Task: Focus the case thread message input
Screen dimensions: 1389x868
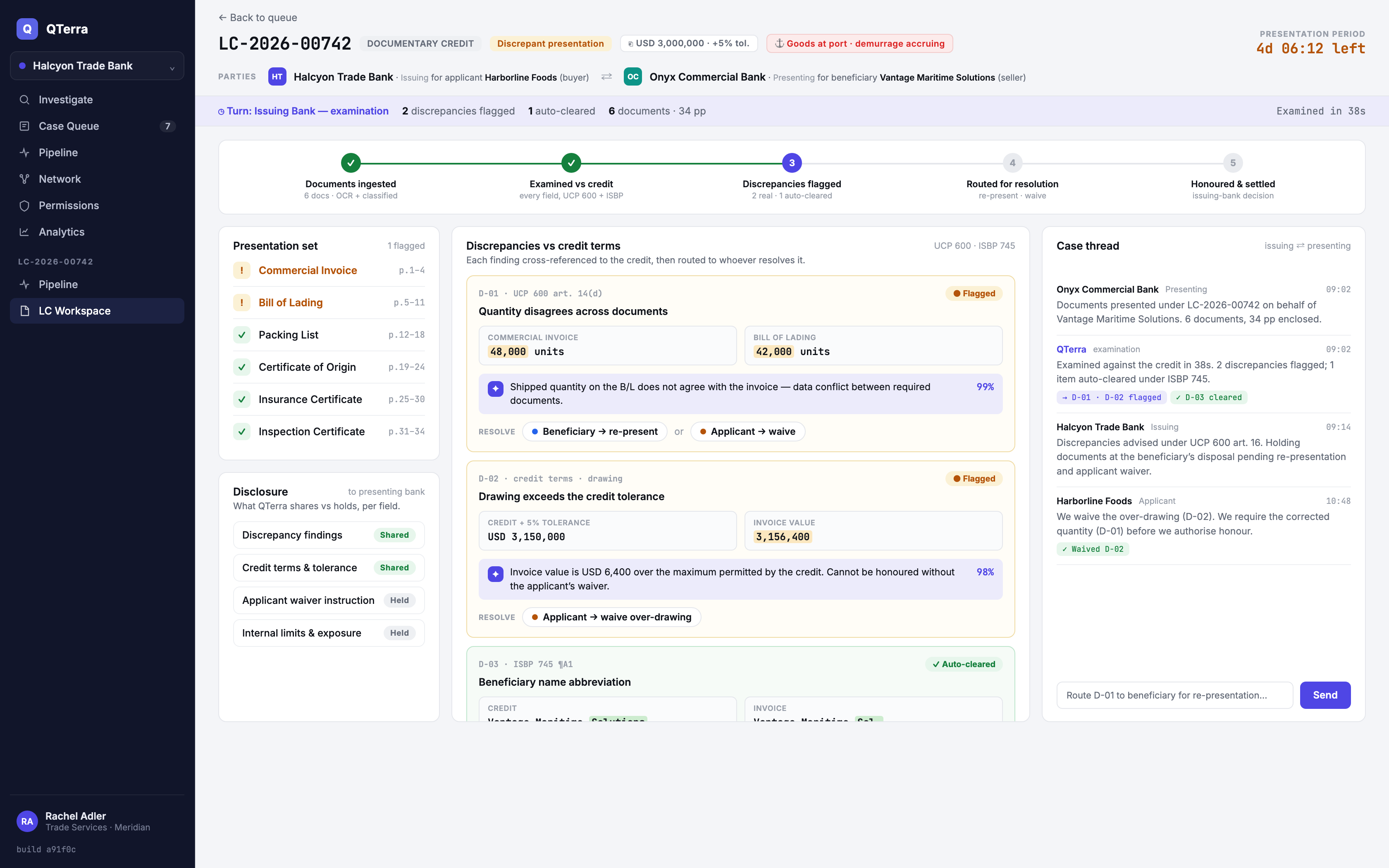Action: pos(1174,695)
